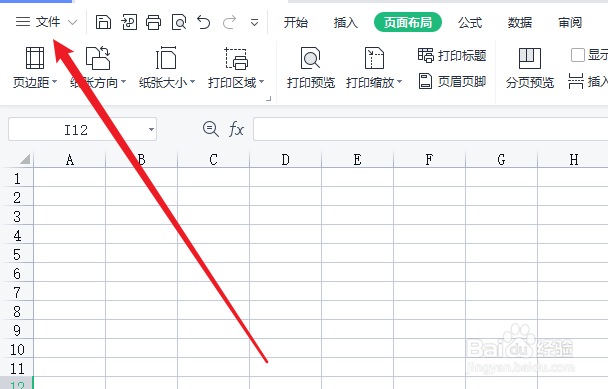This screenshot has width=608, height=389.
Task: Select column E header
Action: [358, 159]
